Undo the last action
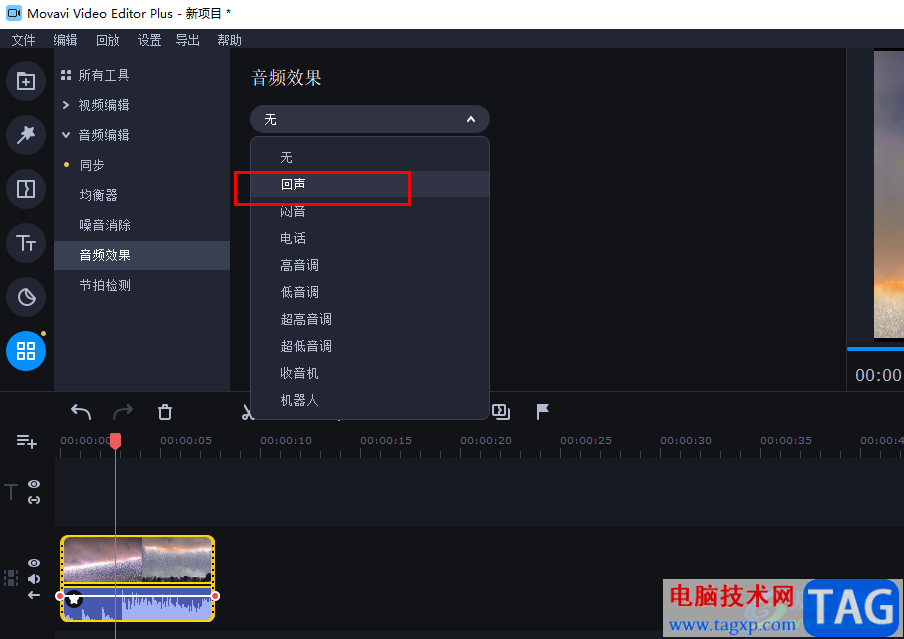This screenshot has width=904, height=639. 81,412
